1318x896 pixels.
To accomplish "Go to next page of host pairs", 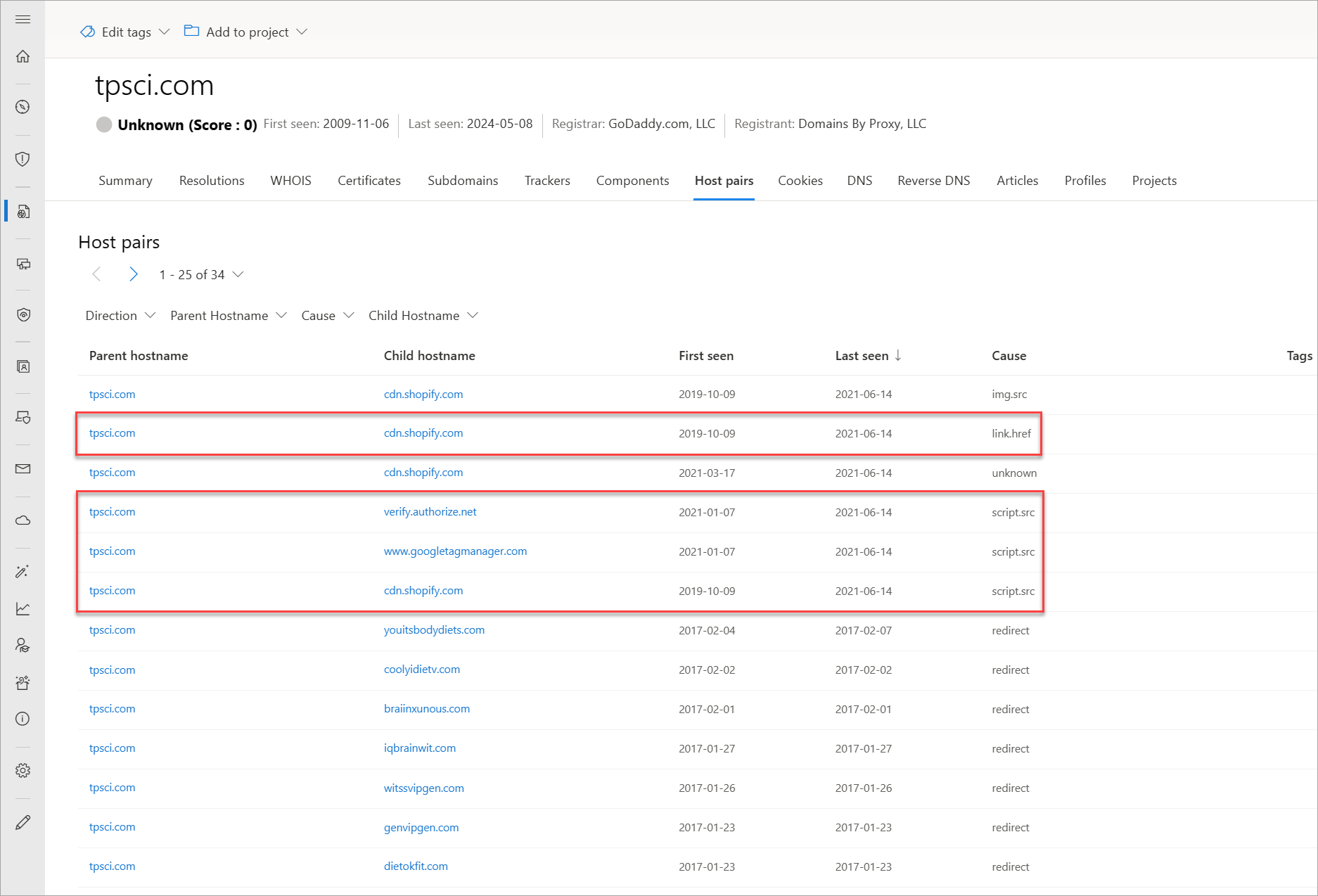I will tap(133, 274).
